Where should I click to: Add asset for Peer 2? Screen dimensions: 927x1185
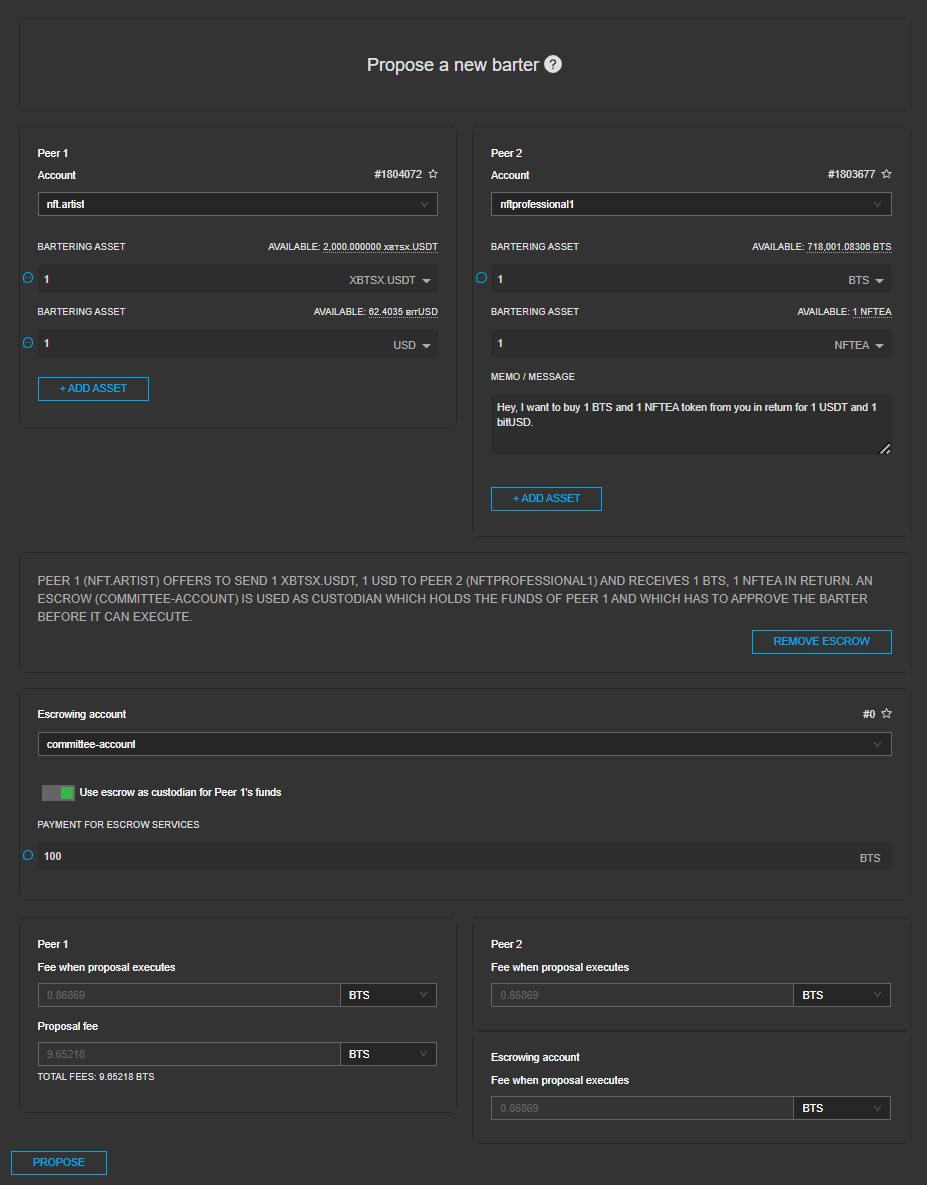pos(546,499)
